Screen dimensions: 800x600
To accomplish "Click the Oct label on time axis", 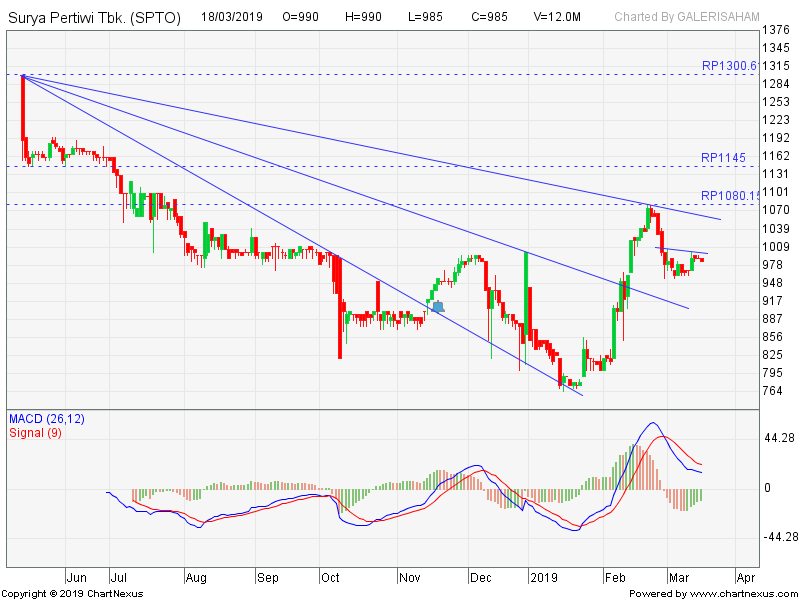I will pyautogui.click(x=331, y=577).
